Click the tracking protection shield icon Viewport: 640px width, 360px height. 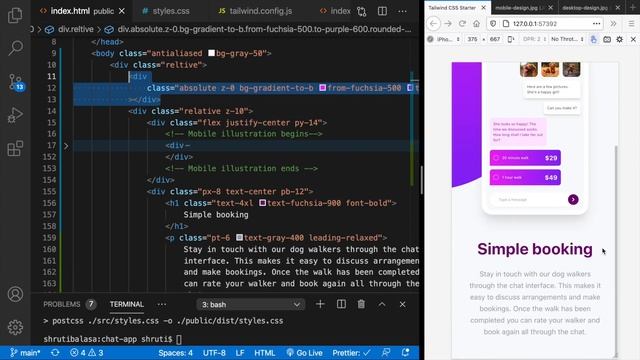click(493, 24)
